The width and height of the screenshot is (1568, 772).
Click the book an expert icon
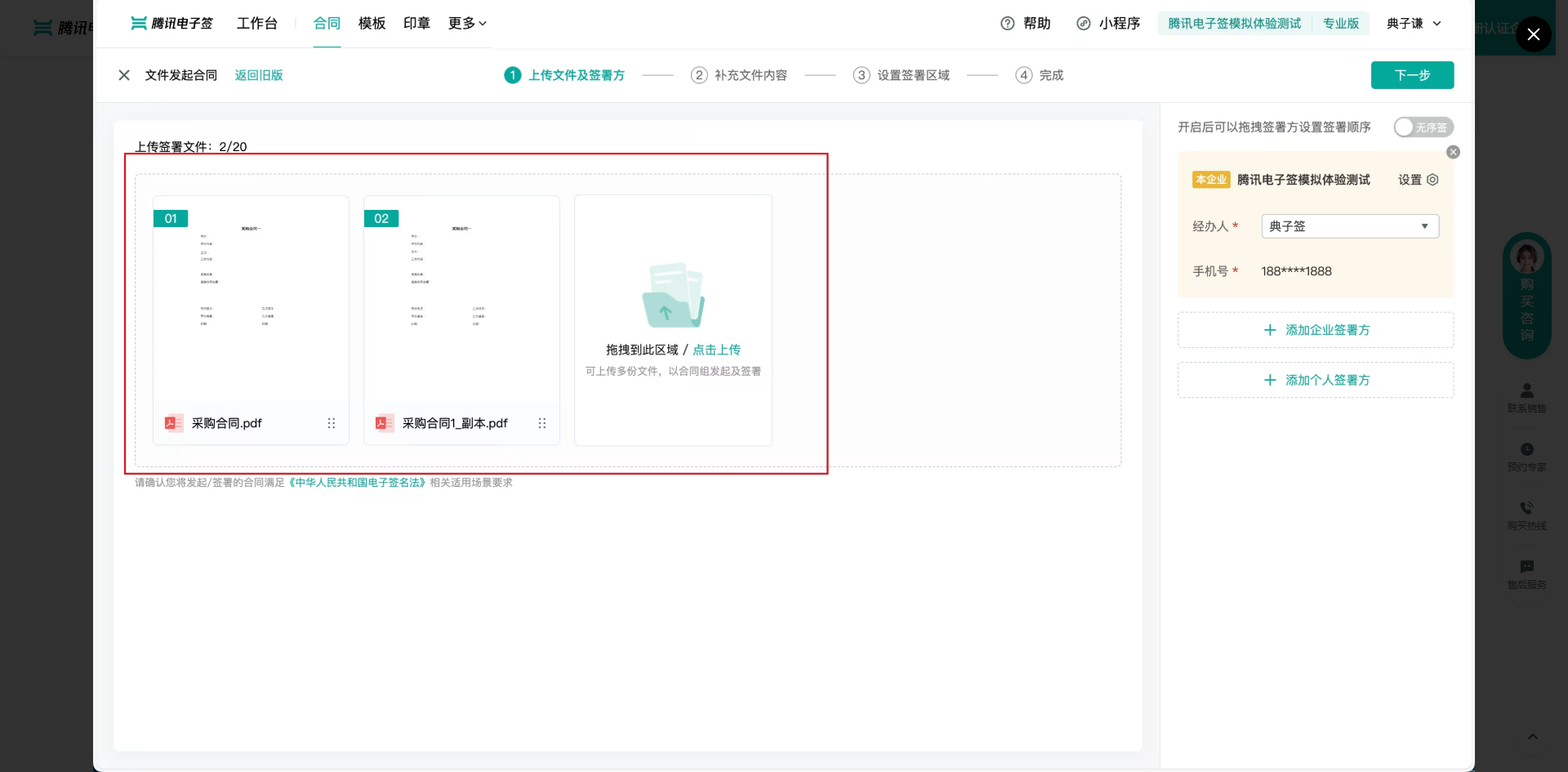click(x=1526, y=449)
